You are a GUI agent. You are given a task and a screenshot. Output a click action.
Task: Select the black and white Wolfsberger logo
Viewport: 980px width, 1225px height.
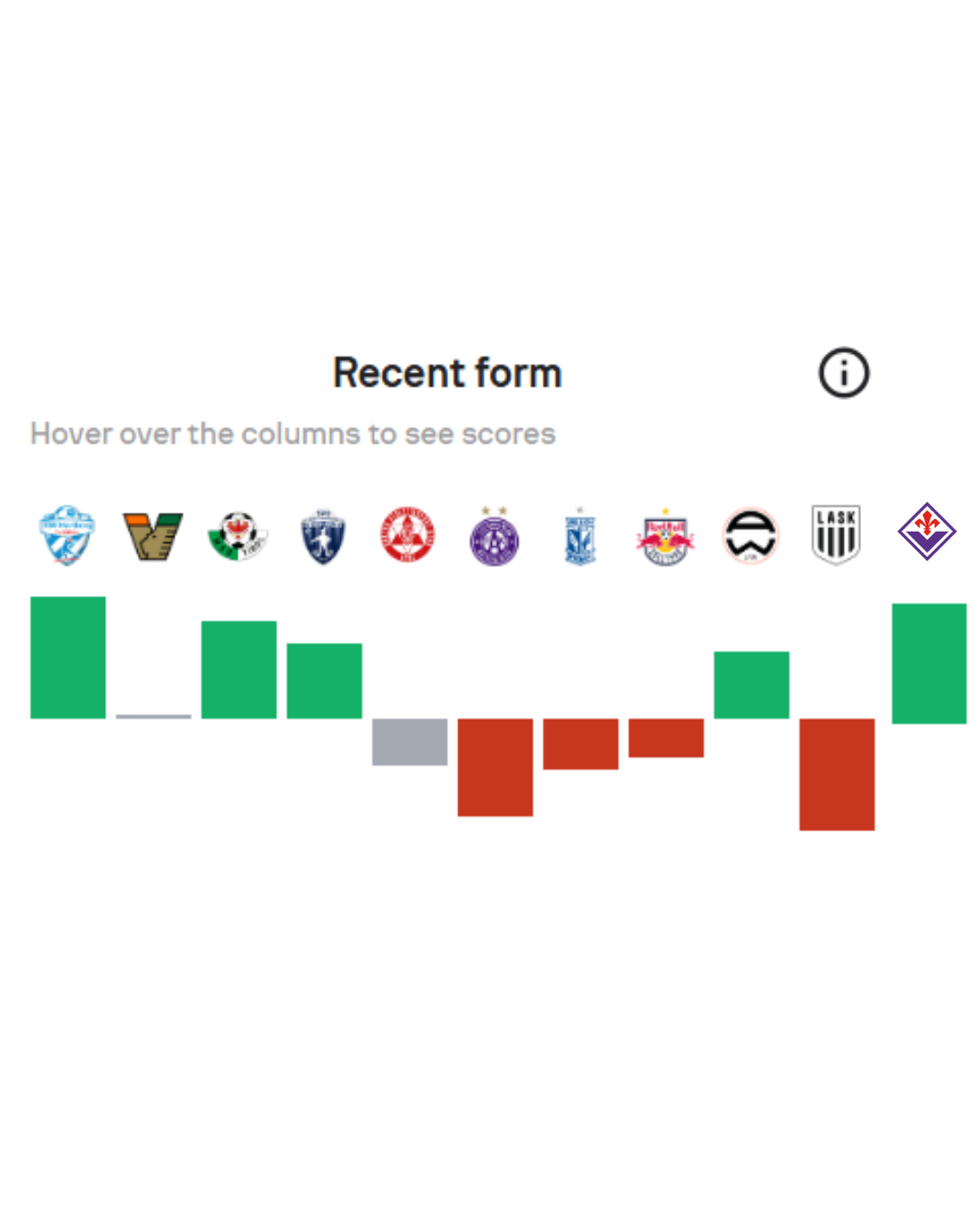coord(750,535)
